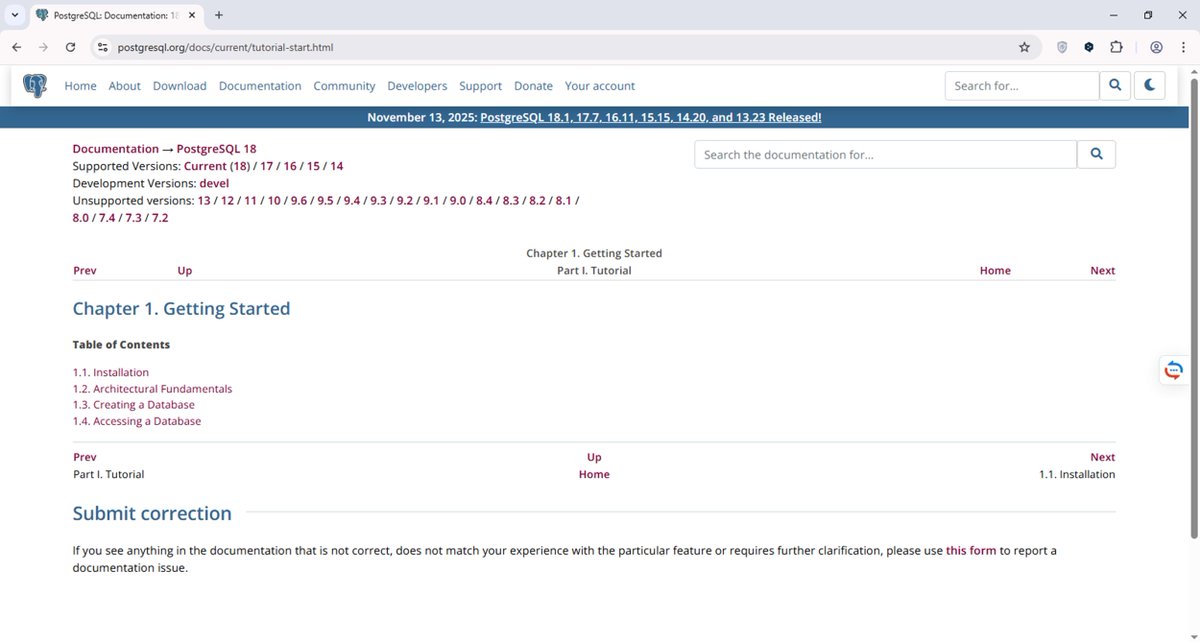Open unsupported version 13 link
The width and height of the screenshot is (1200, 642).
(x=204, y=200)
